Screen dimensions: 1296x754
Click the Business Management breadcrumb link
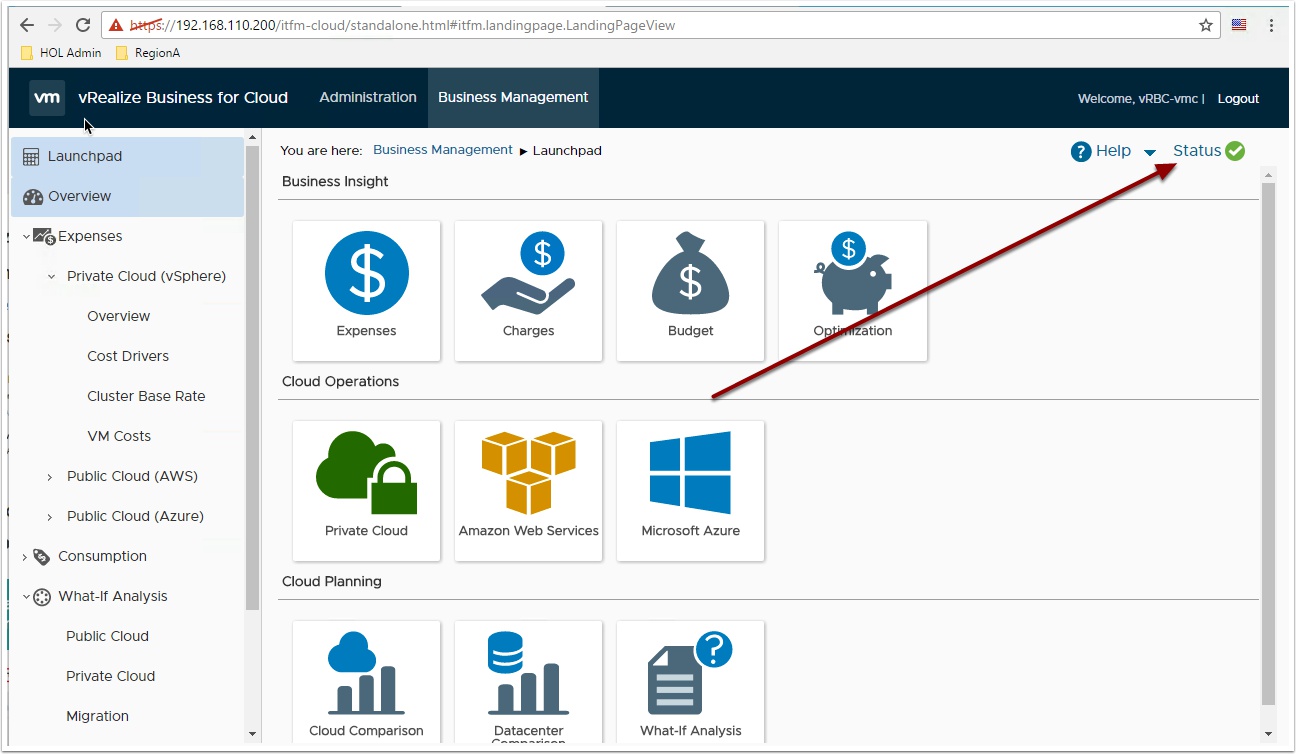tap(443, 150)
